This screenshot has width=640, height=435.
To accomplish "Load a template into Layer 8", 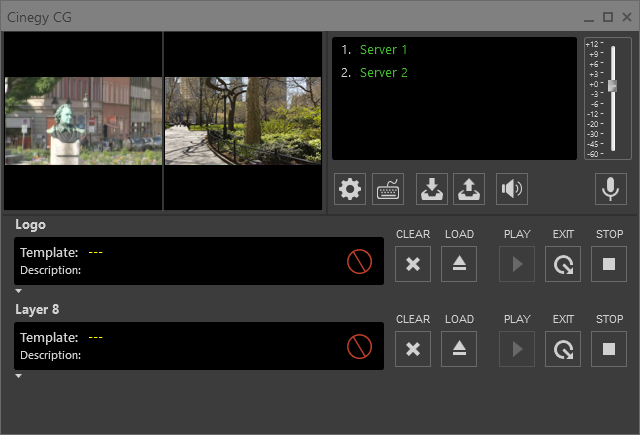I will pos(459,349).
